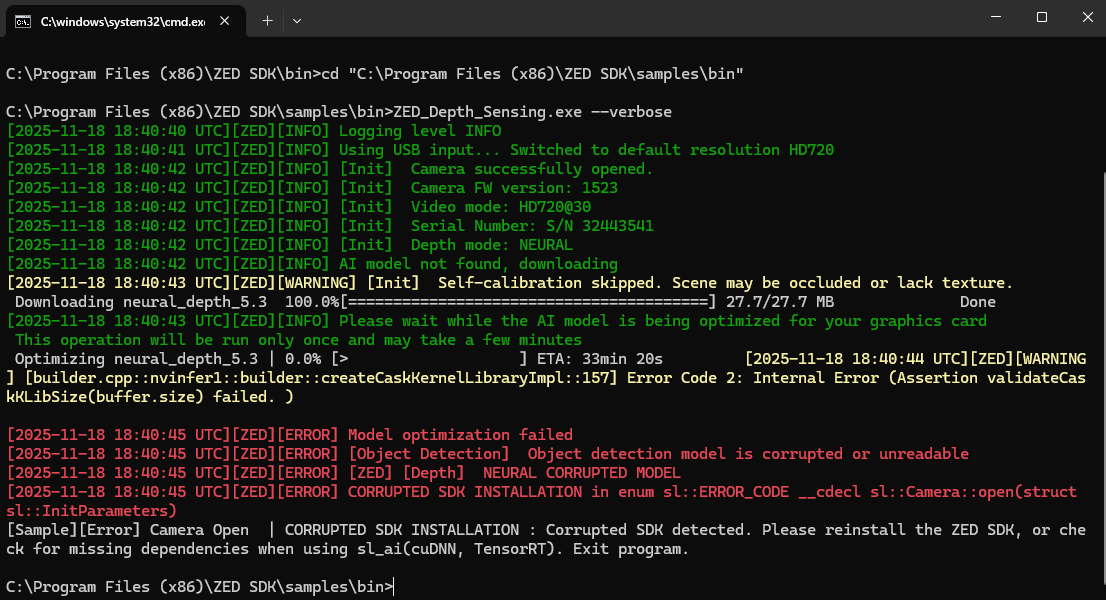Screen dimensions: 1106x600
Task: Click the 'Depth mode: NEURAL' log line
Action: (x=492, y=245)
